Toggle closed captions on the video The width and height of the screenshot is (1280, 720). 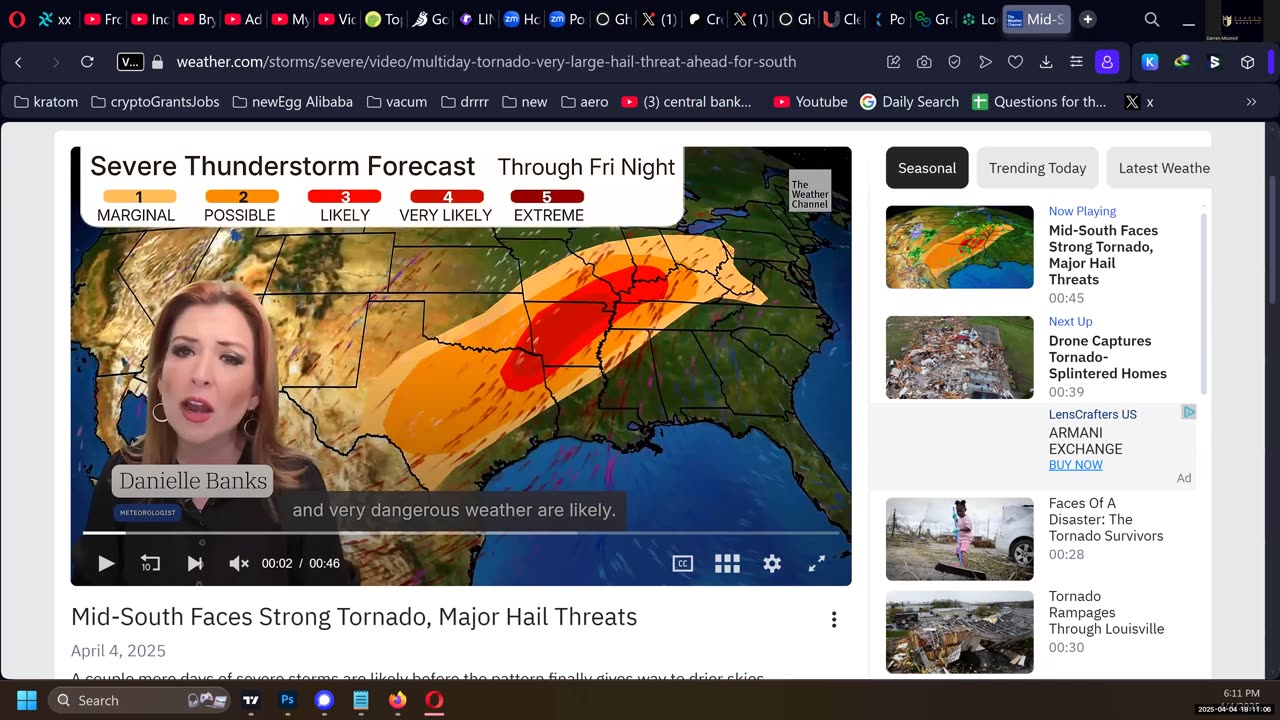[683, 563]
